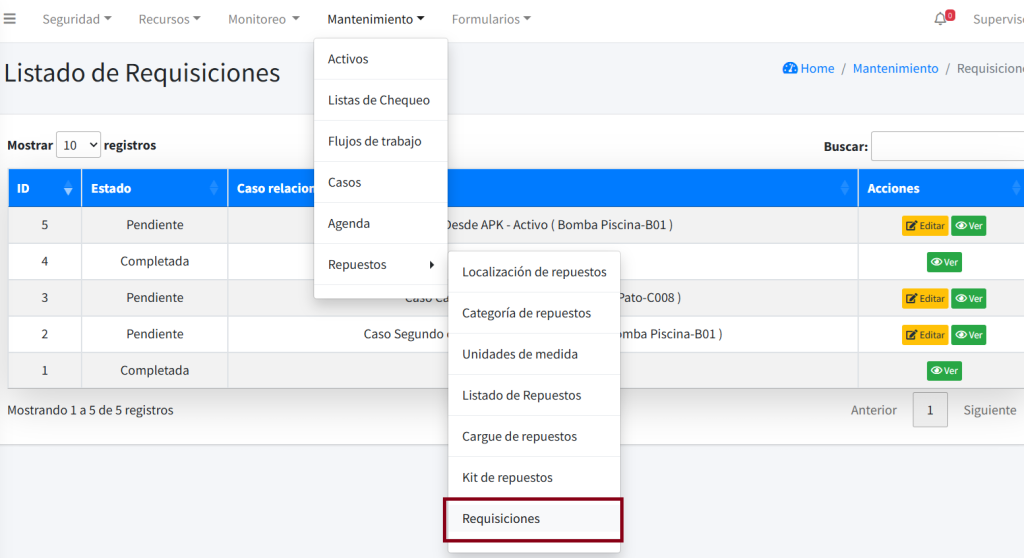Sort table by the Estado column arrows

tap(214, 189)
